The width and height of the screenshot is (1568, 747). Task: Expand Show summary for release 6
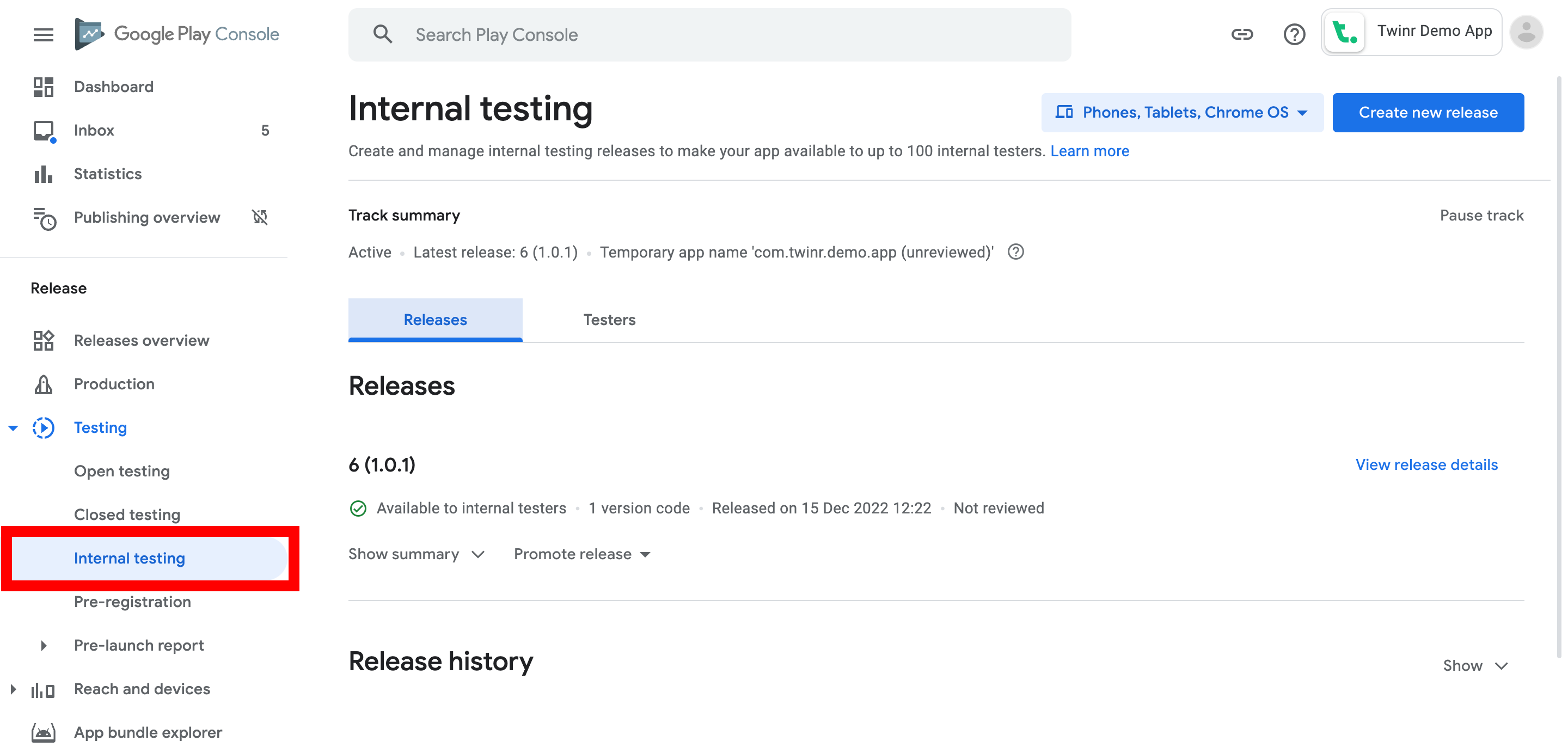416,554
